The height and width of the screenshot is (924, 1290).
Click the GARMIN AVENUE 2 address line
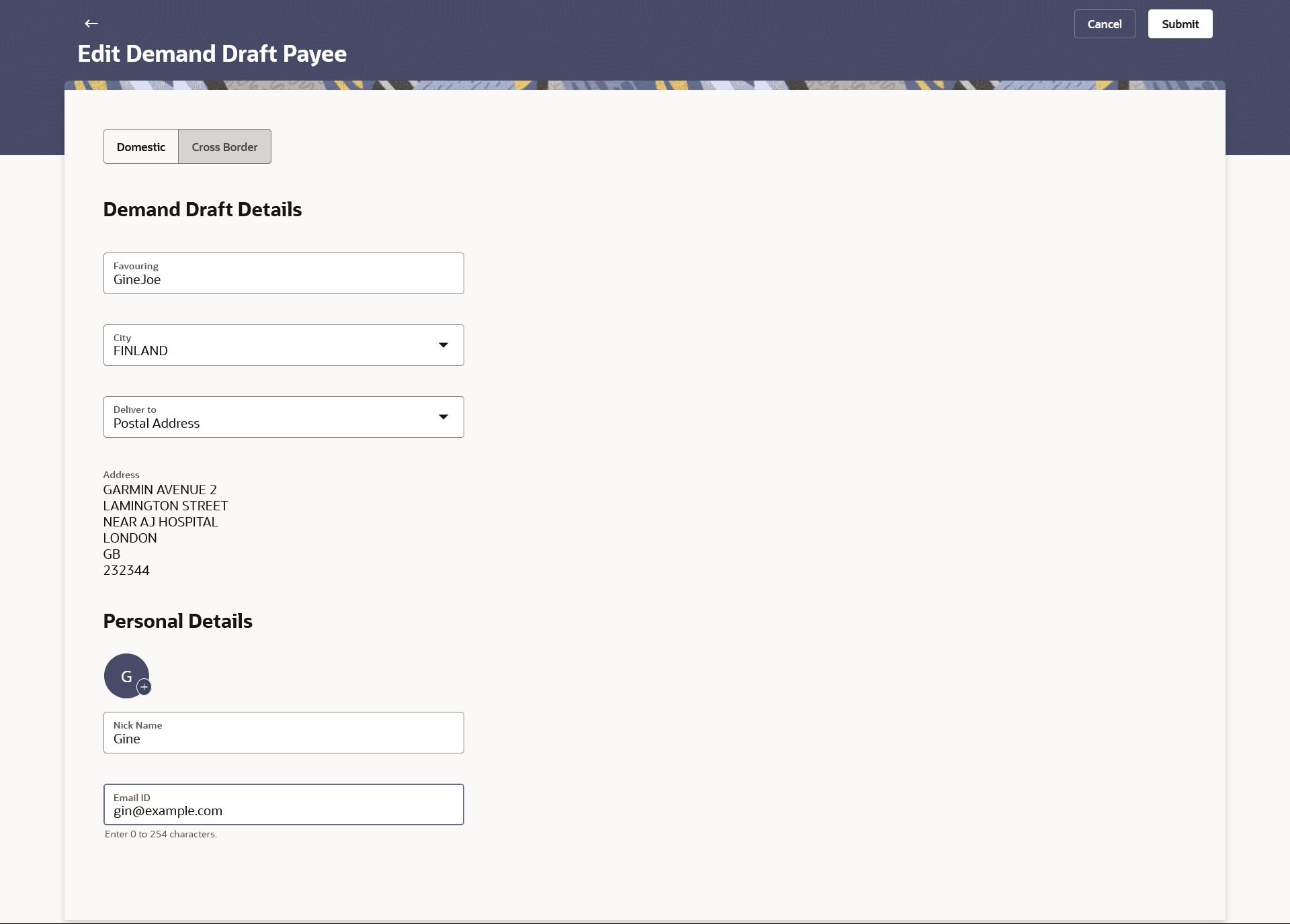coord(160,490)
